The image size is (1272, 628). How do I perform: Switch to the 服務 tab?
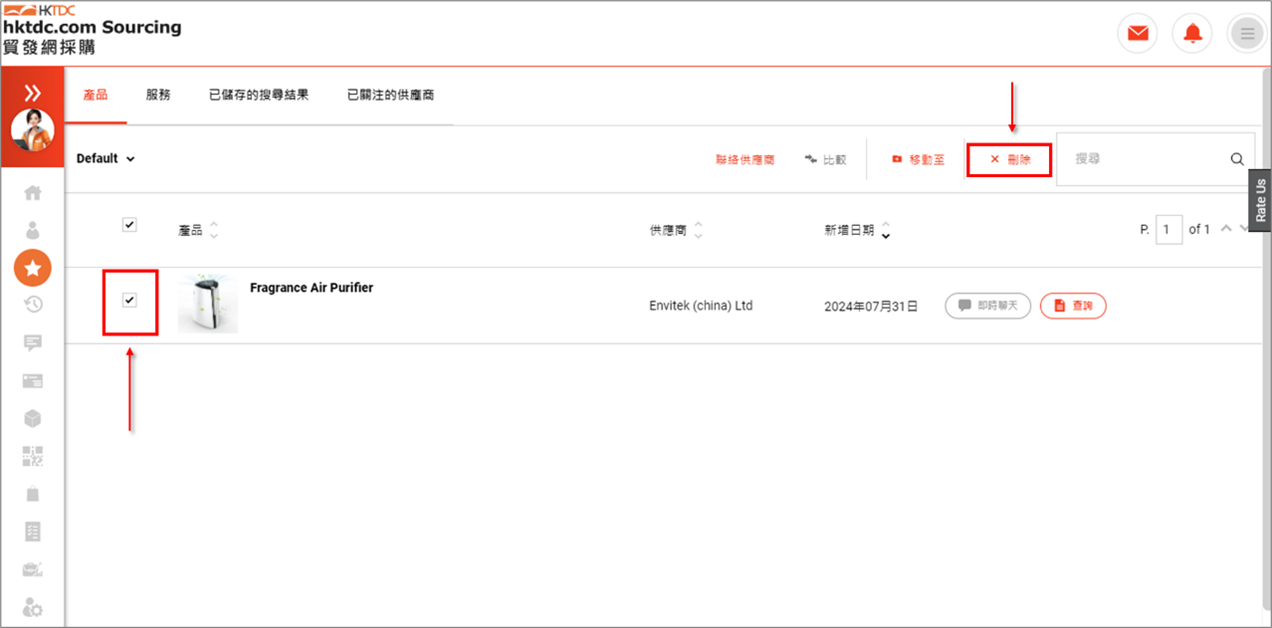[158, 95]
